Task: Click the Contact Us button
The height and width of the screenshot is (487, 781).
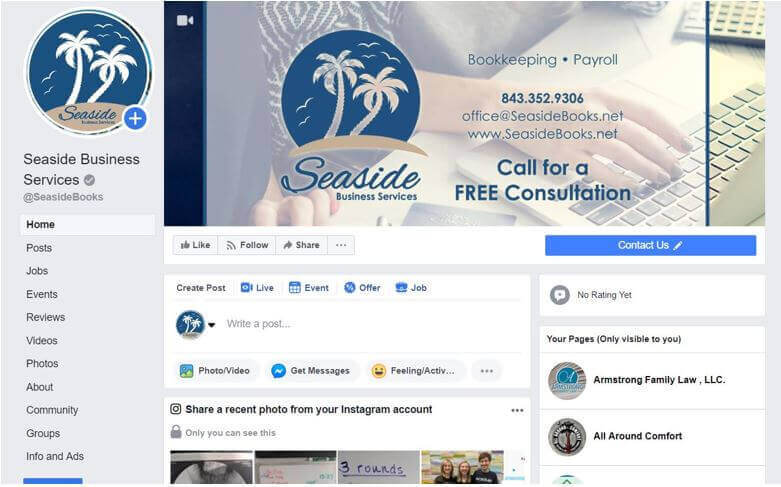Action: pyautogui.click(x=650, y=245)
